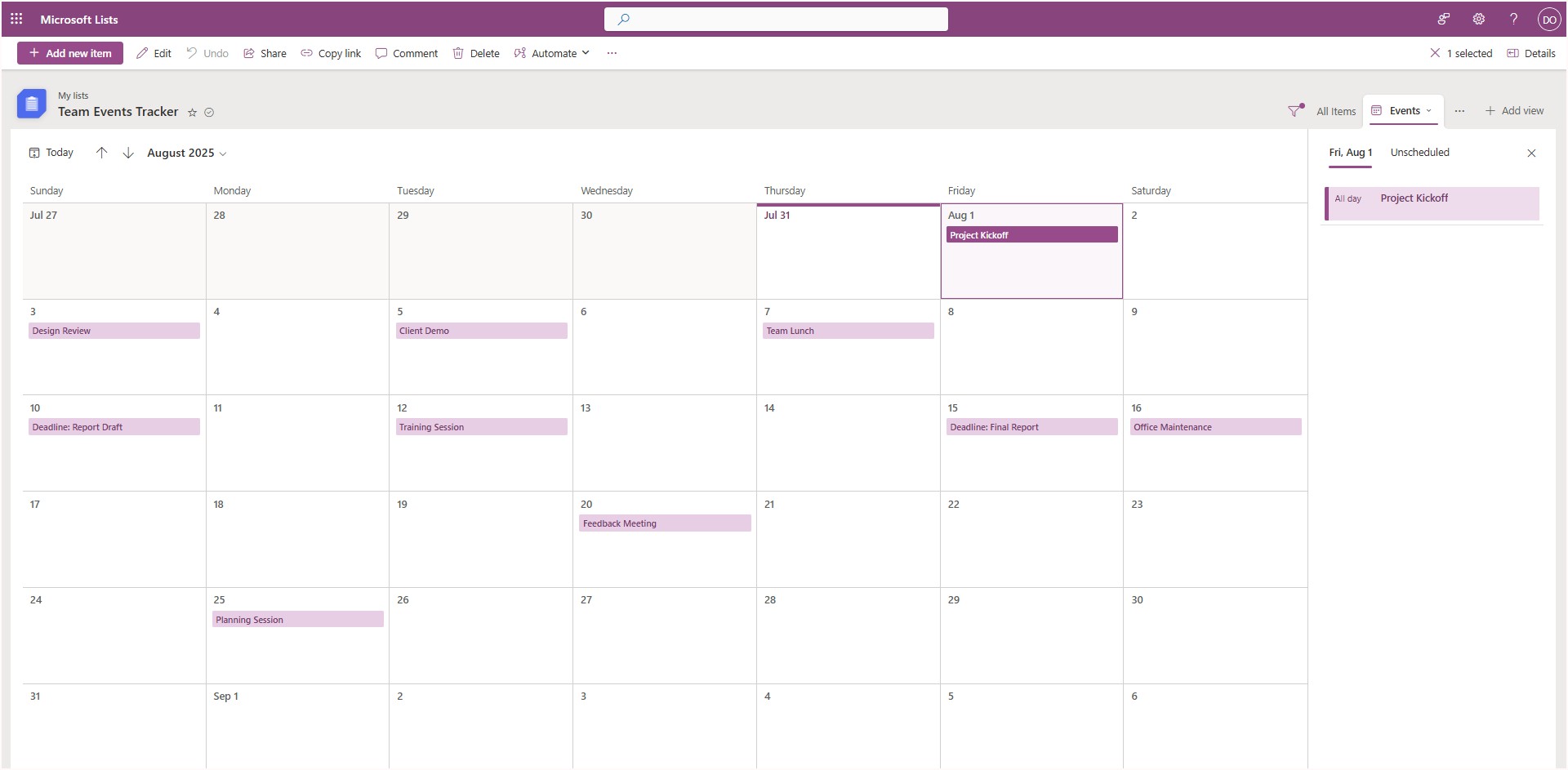Toggle the Details pane
Viewport: 1568px width, 770px height.
click(1531, 53)
